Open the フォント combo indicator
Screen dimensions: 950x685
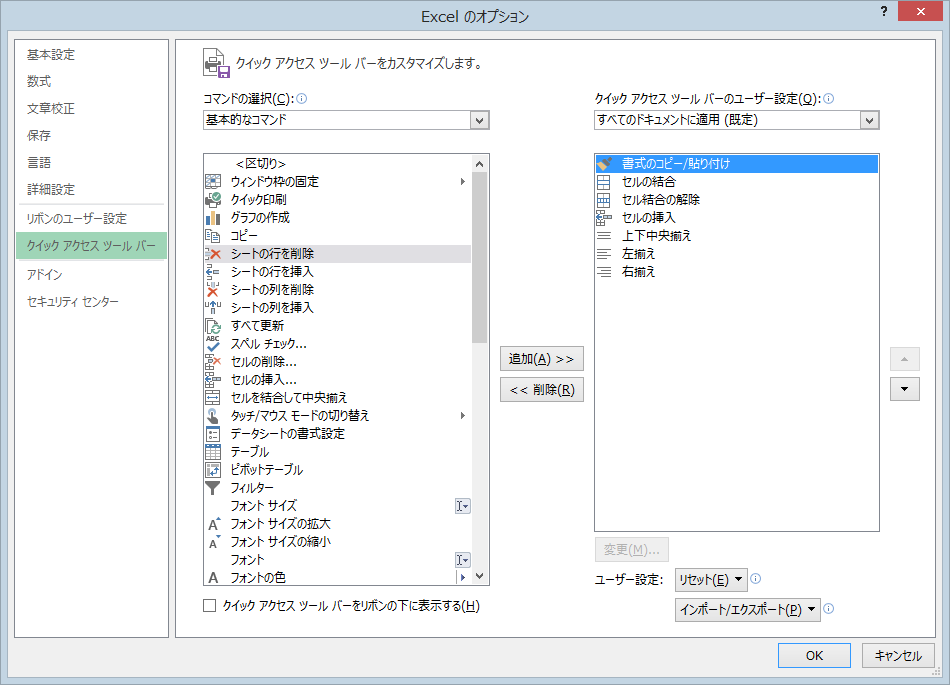pos(462,560)
